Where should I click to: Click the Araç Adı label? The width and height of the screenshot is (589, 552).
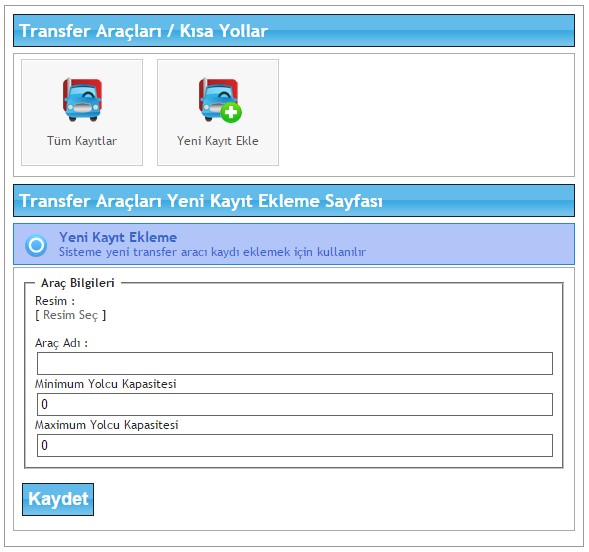coord(61,343)
